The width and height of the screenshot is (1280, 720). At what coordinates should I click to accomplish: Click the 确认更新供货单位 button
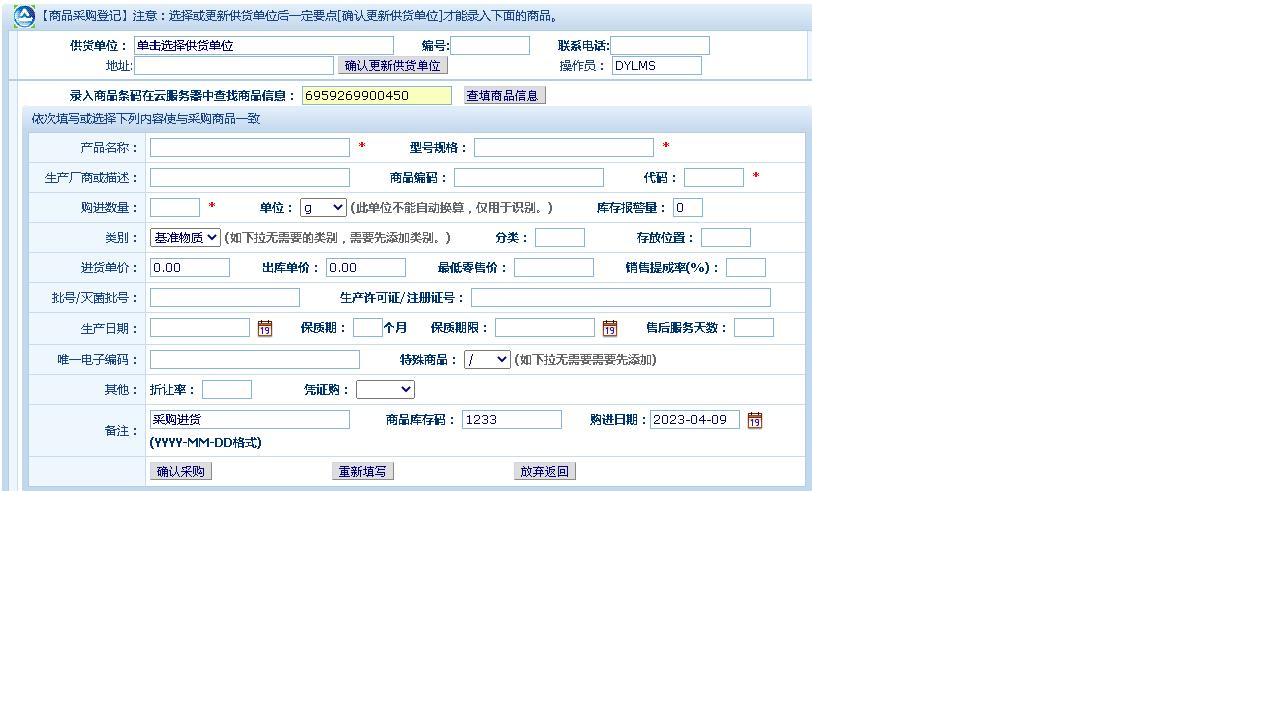point(392,65)
